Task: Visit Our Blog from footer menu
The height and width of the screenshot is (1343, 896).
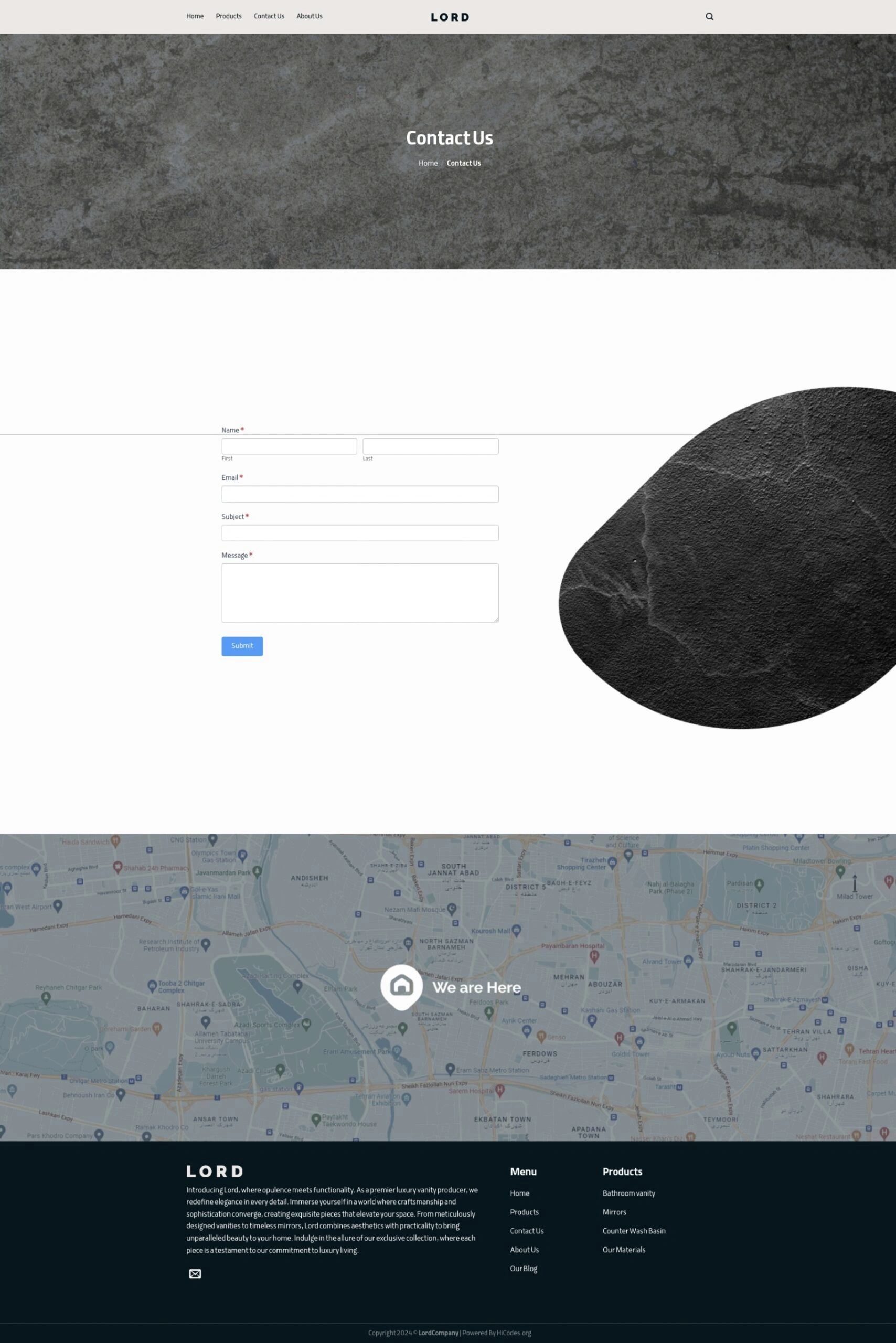Action: click(524, 1268)
